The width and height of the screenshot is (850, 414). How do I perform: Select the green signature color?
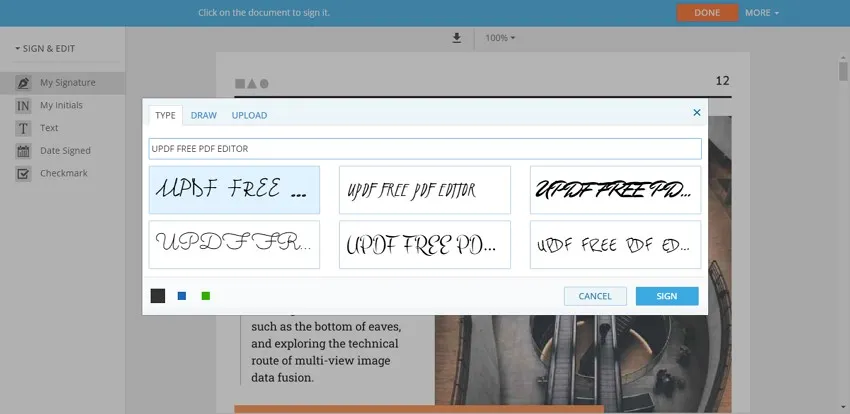(205, 296)
